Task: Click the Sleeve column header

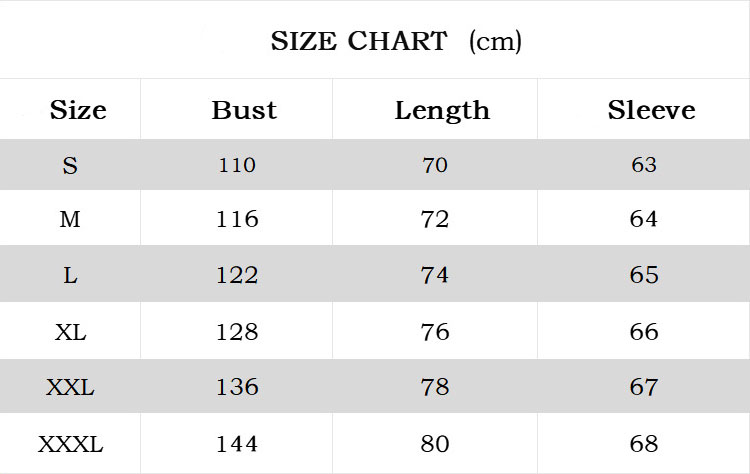Action: tap(651, 109)
